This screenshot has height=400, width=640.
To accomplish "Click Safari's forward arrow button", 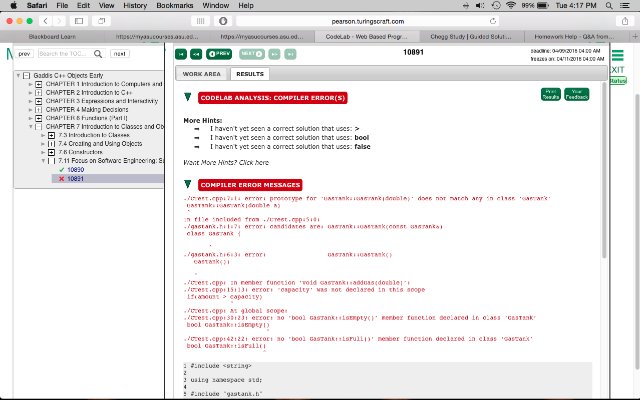I will (59, 21).
